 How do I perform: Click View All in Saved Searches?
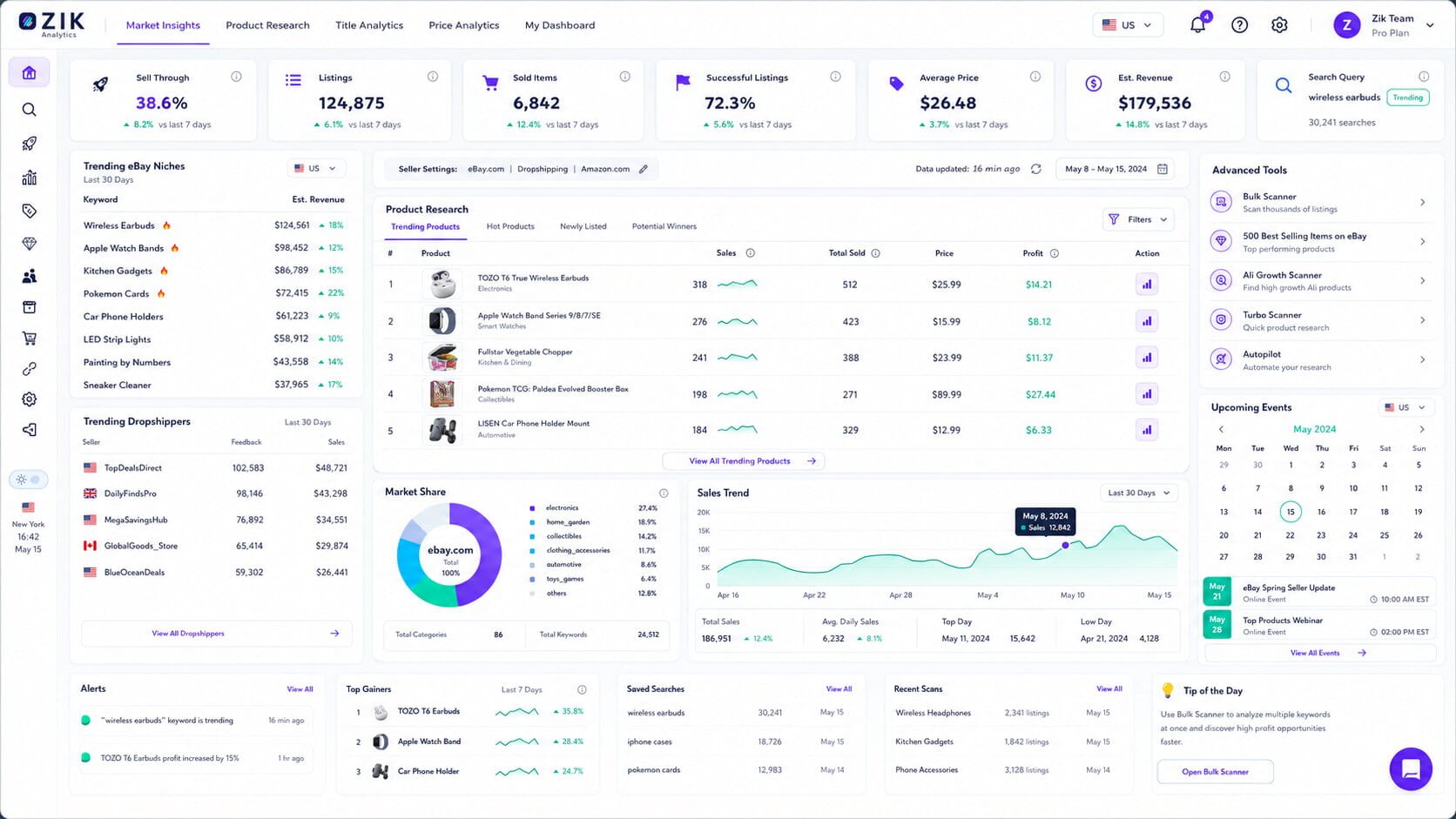coord(839,689)
